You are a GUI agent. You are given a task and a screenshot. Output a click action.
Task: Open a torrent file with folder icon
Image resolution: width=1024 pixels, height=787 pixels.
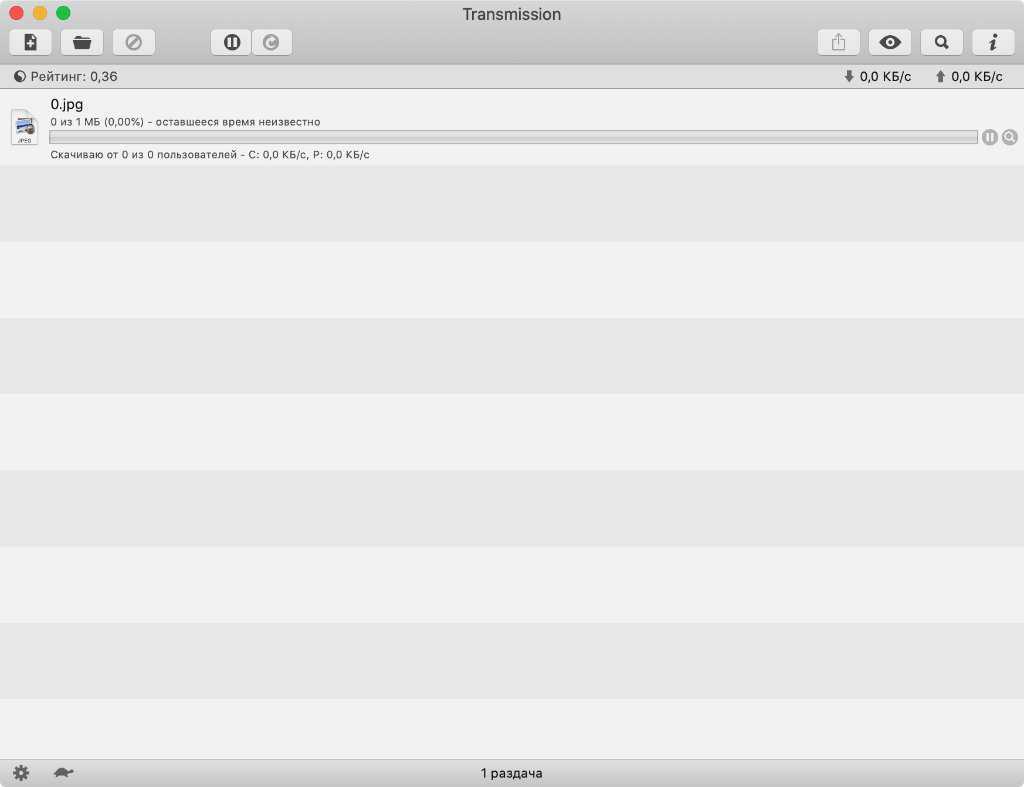pos(82,42)
